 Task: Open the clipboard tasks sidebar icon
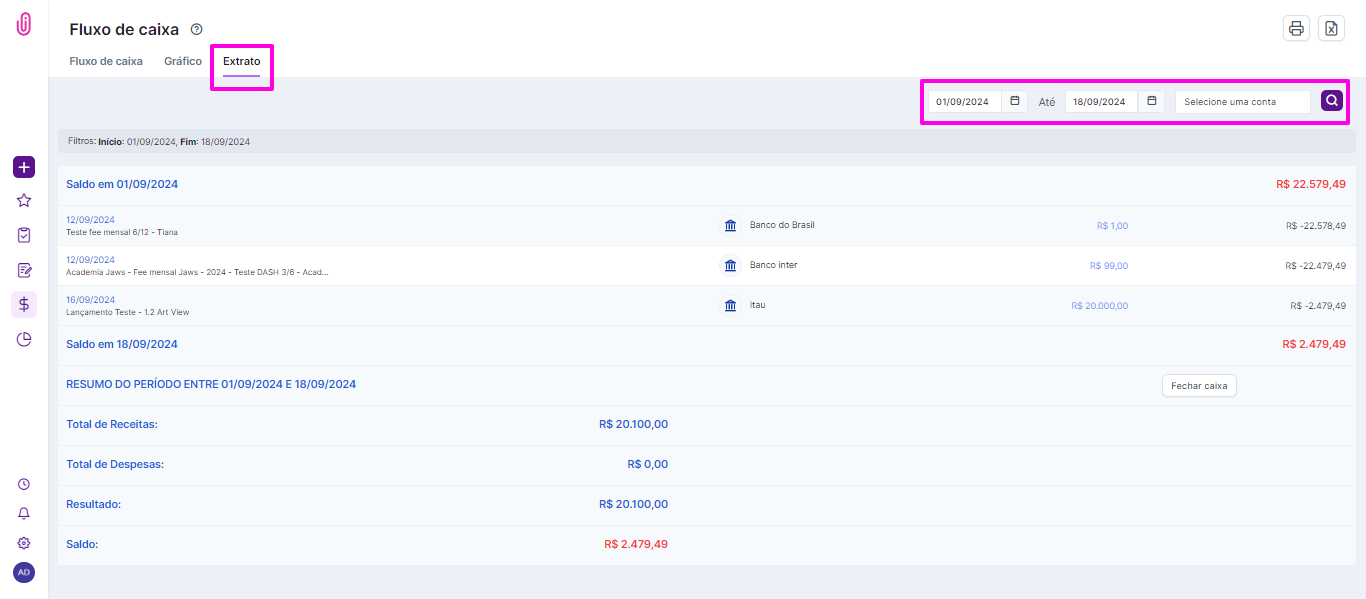[24, 235]
